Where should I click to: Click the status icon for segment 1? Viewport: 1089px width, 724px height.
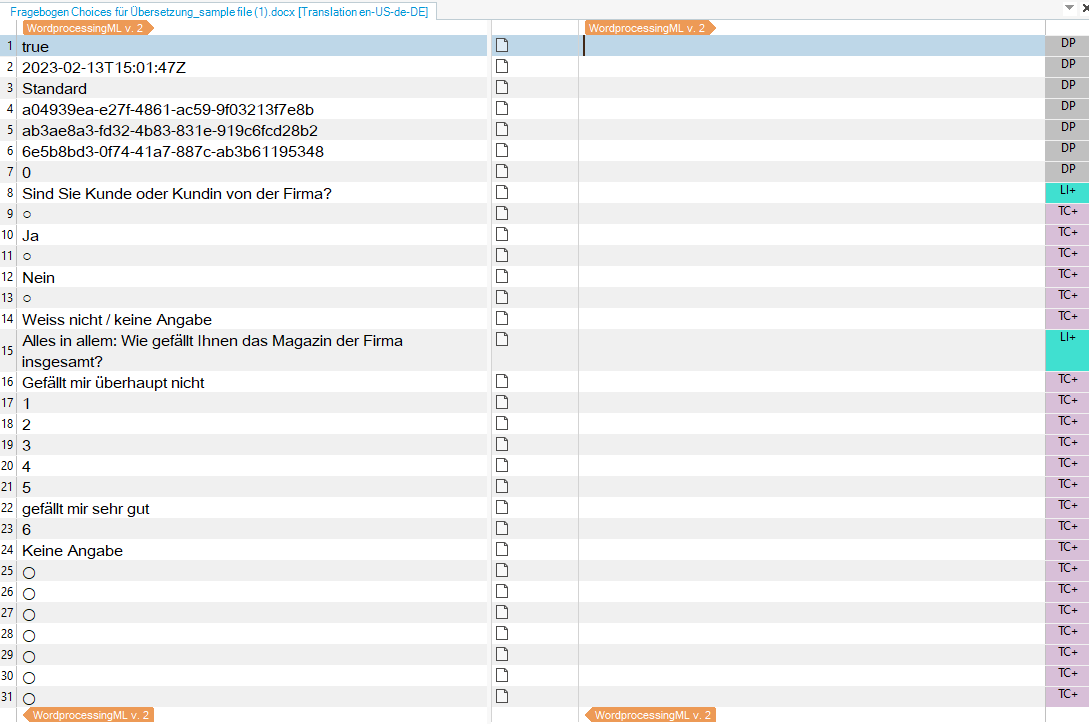pos(503,45)
